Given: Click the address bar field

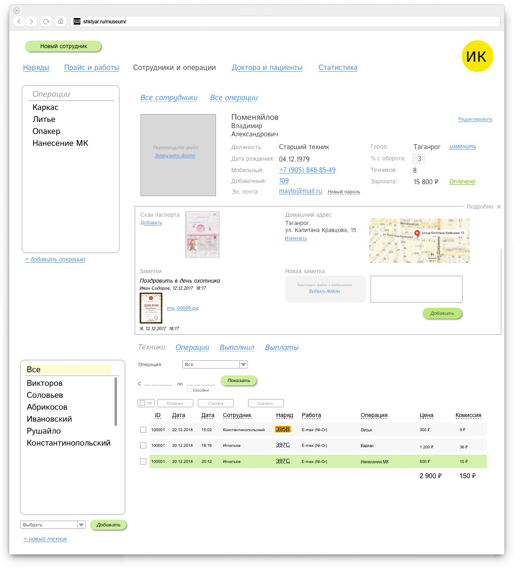Looking at the screenshot, I should 286,21.
